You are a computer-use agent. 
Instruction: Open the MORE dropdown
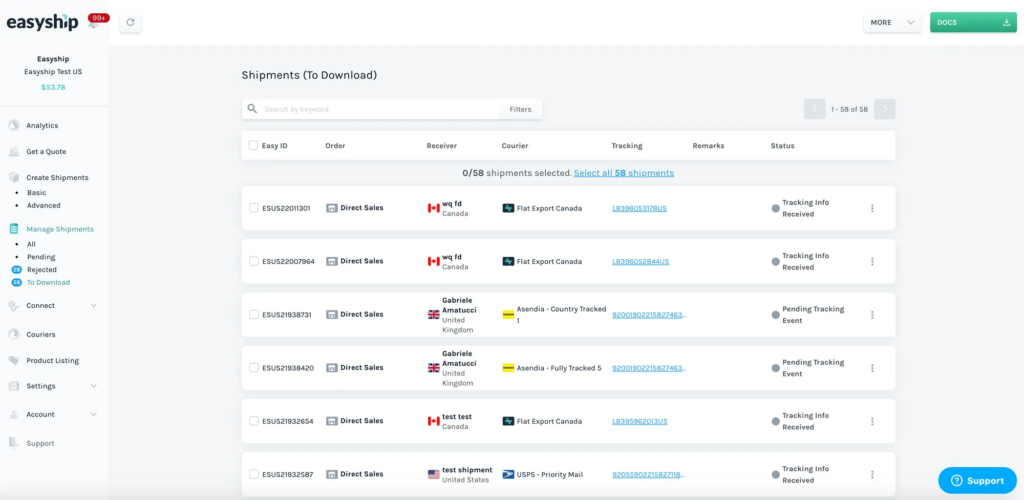point(892,22)
